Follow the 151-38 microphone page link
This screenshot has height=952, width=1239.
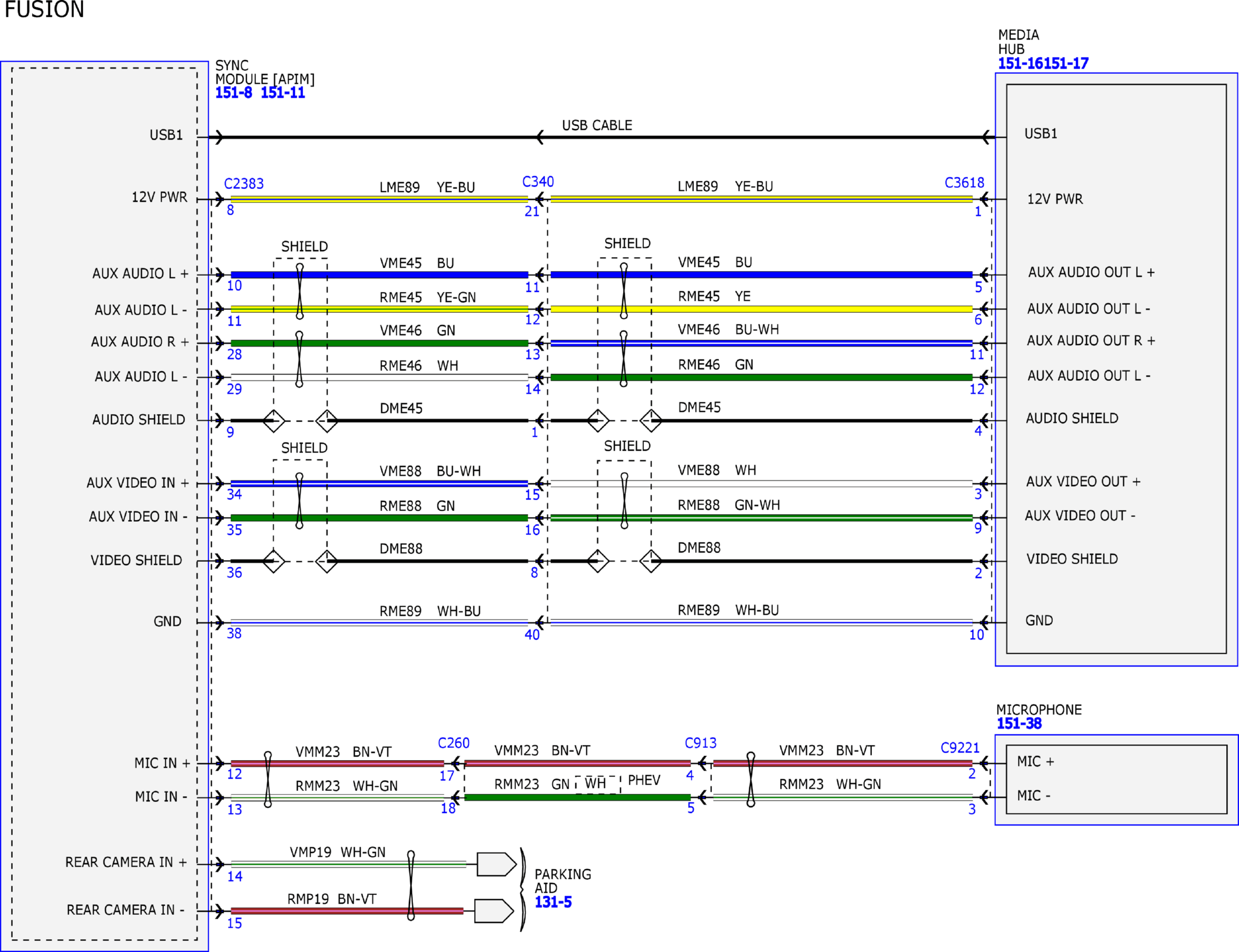[1019, 723]
